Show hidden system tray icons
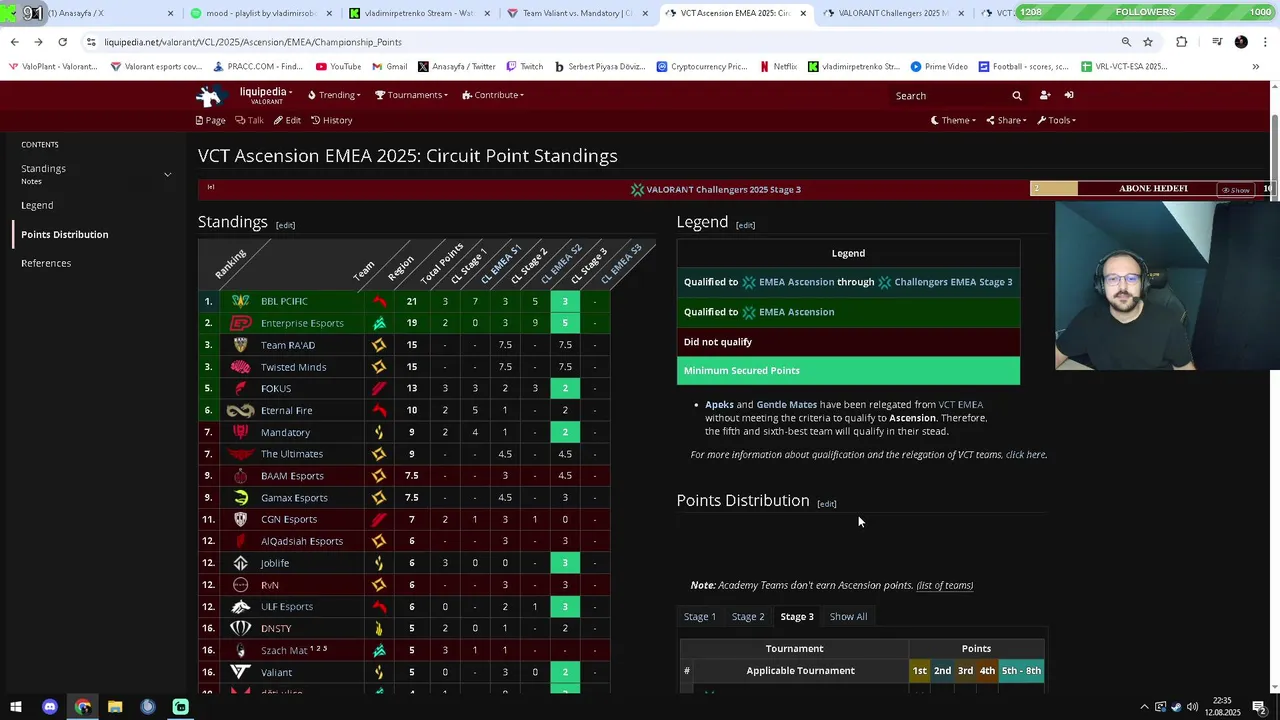 click(x=1144, y=707)
